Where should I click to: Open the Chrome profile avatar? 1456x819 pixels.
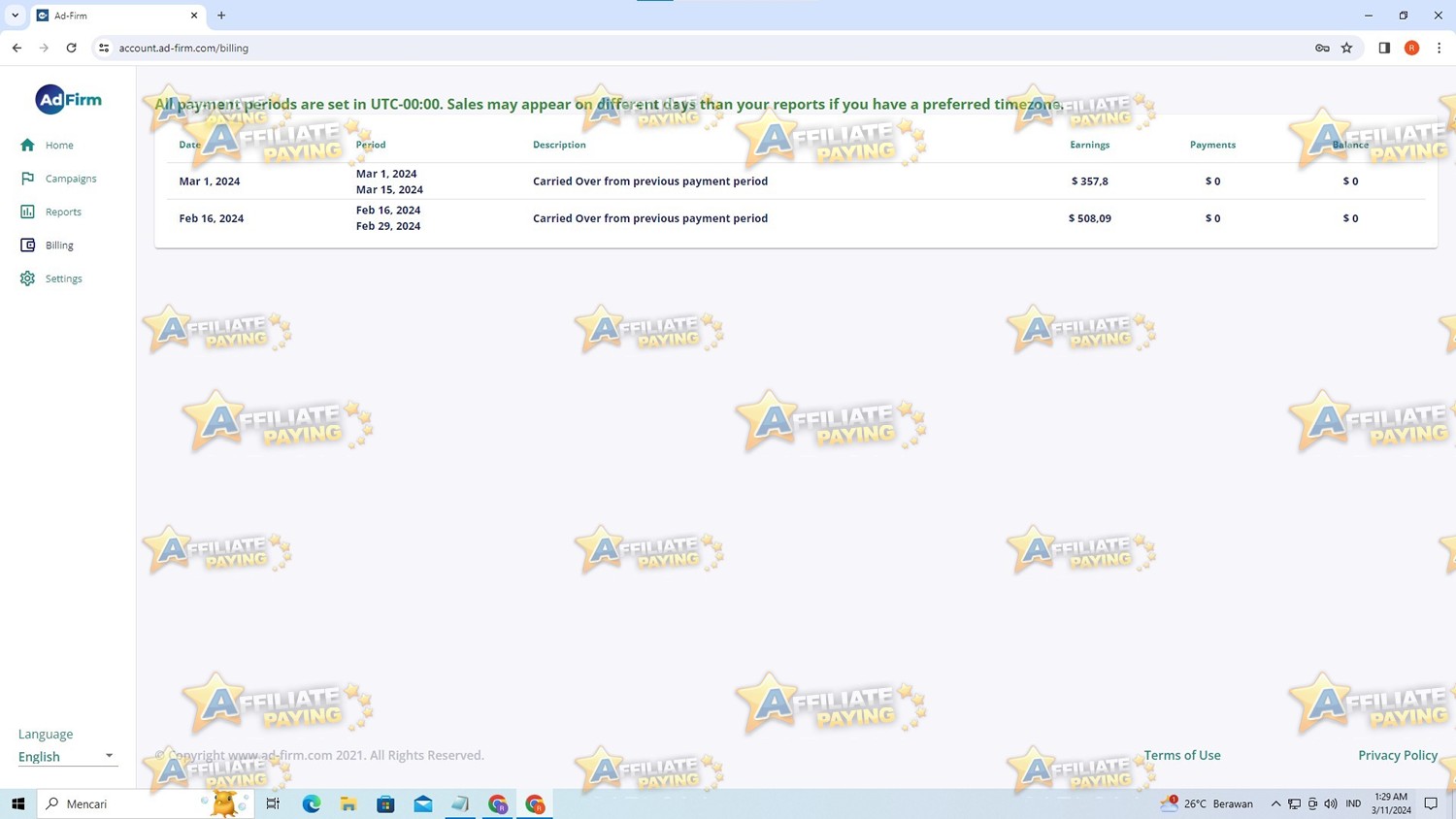pos(1411,48)
